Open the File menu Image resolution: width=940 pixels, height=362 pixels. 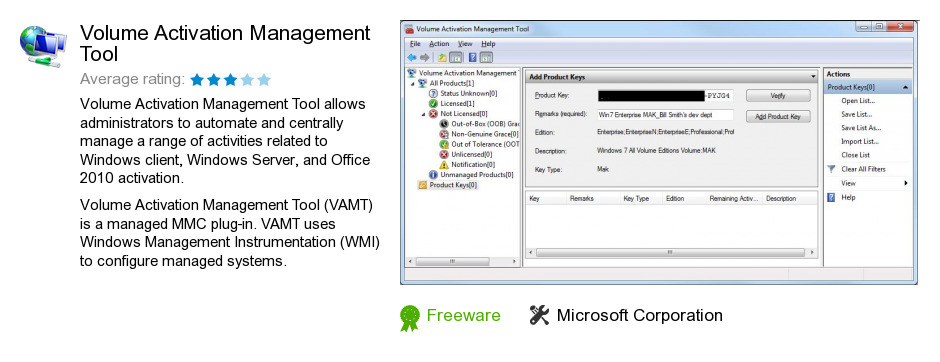415,44
